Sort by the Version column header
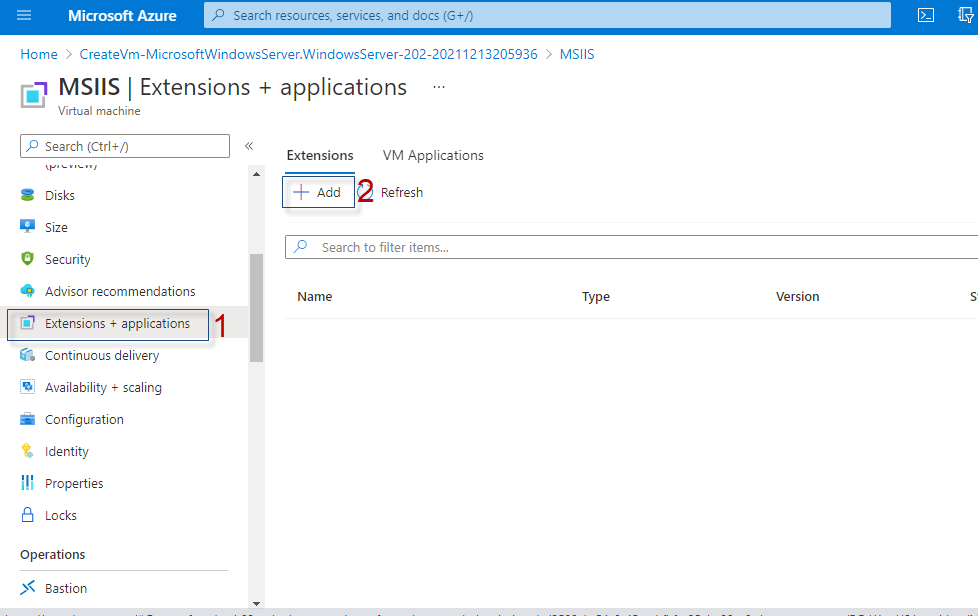This screenshot has height=616, width=978. pos(797,297)
